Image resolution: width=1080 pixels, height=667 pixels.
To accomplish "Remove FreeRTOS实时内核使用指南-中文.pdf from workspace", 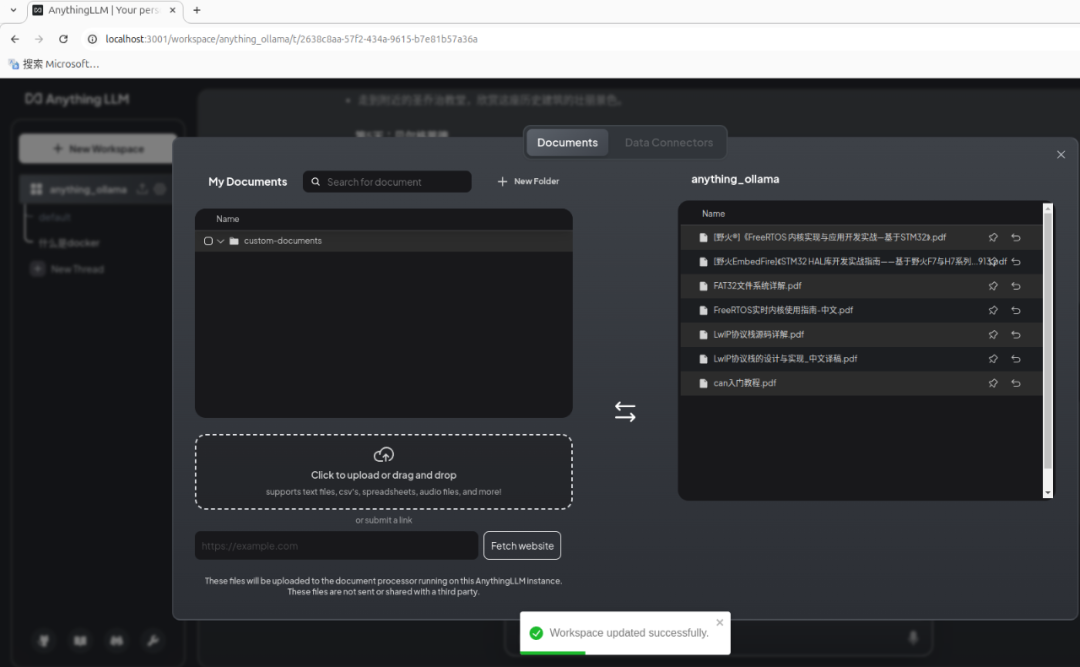I will point(1016,310).
